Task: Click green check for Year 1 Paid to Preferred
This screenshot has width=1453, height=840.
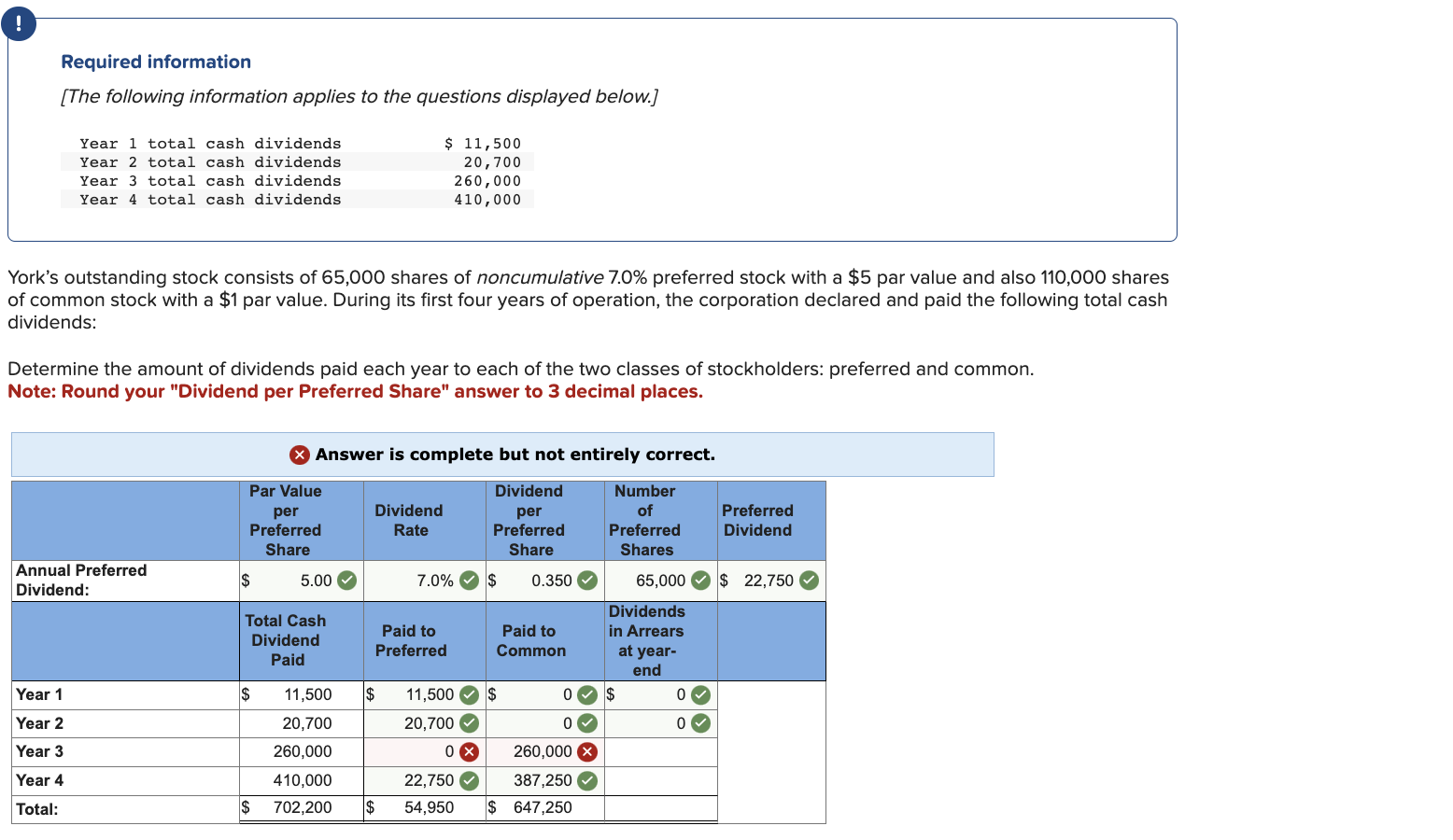Action: coord(470,694)
